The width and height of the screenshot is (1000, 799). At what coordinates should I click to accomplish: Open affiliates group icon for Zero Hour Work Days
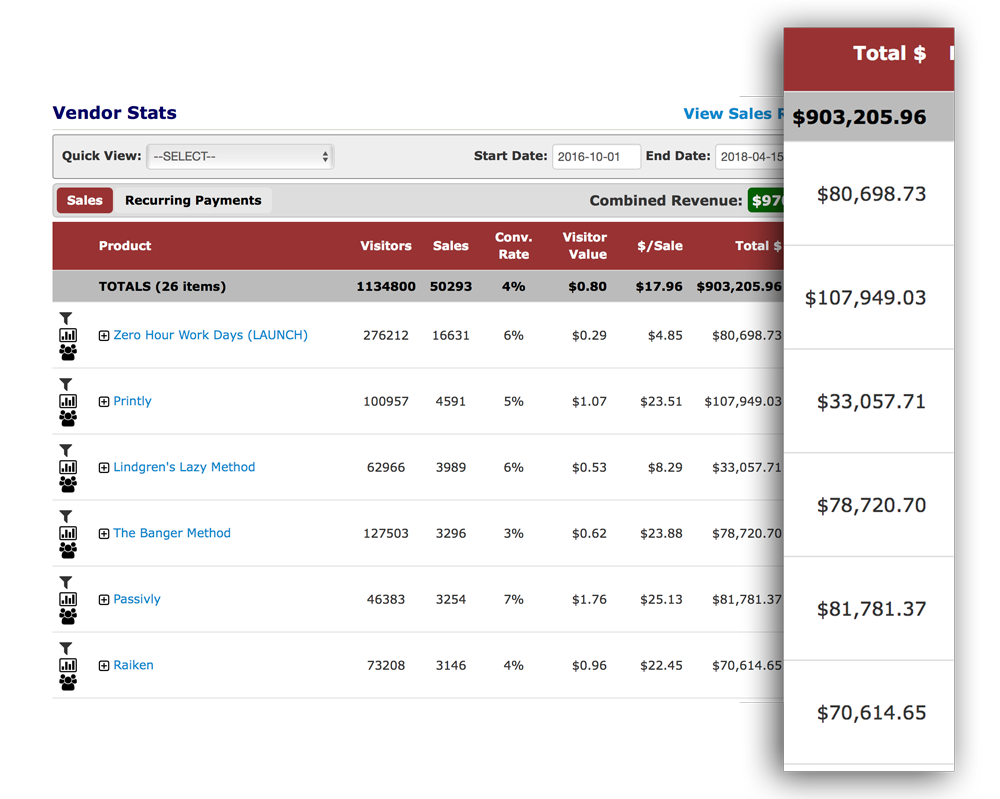(x=68, y=352)
